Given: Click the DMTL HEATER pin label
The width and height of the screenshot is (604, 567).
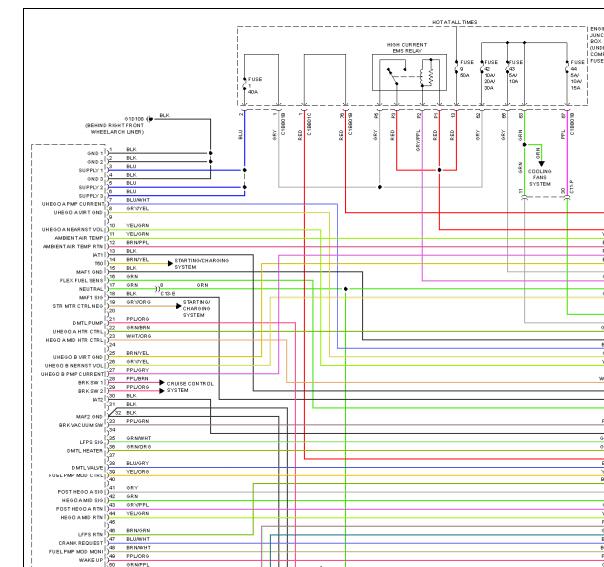Looking at the screenshot, I should 85,451.
